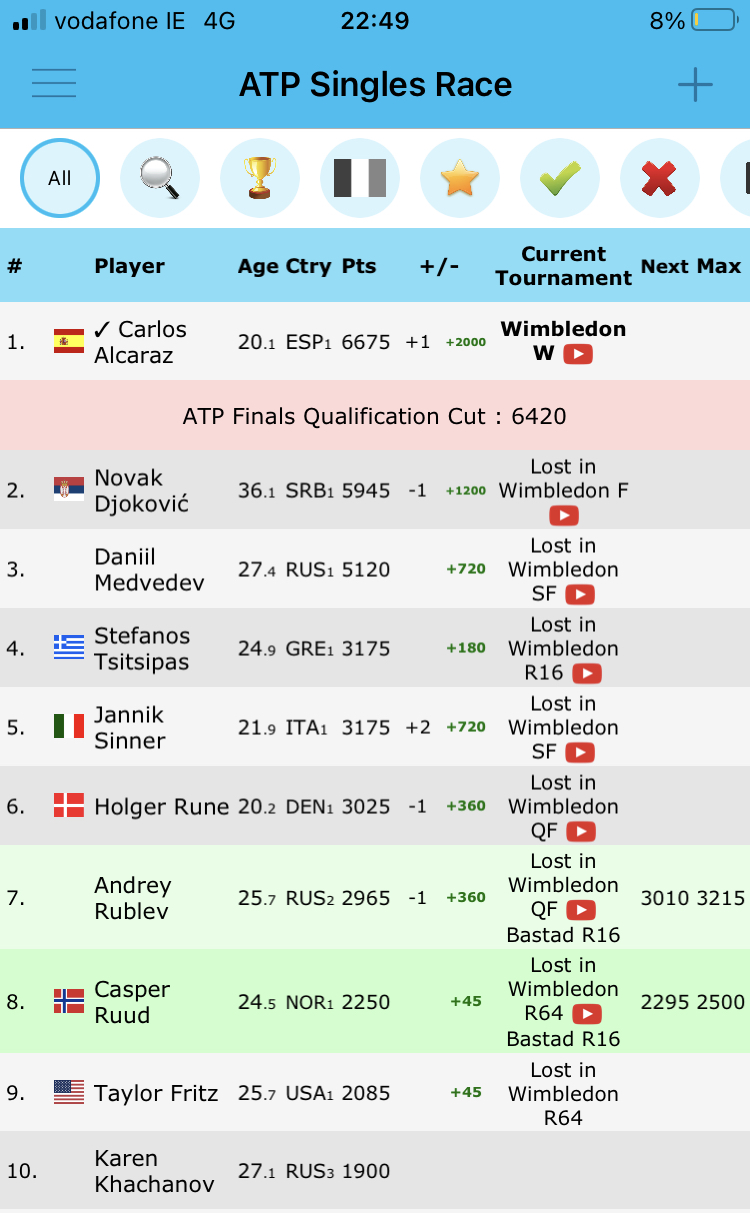Screen dimensions: 750x1213
Task: Open the magnifying glass search filter
Action: 160,178
